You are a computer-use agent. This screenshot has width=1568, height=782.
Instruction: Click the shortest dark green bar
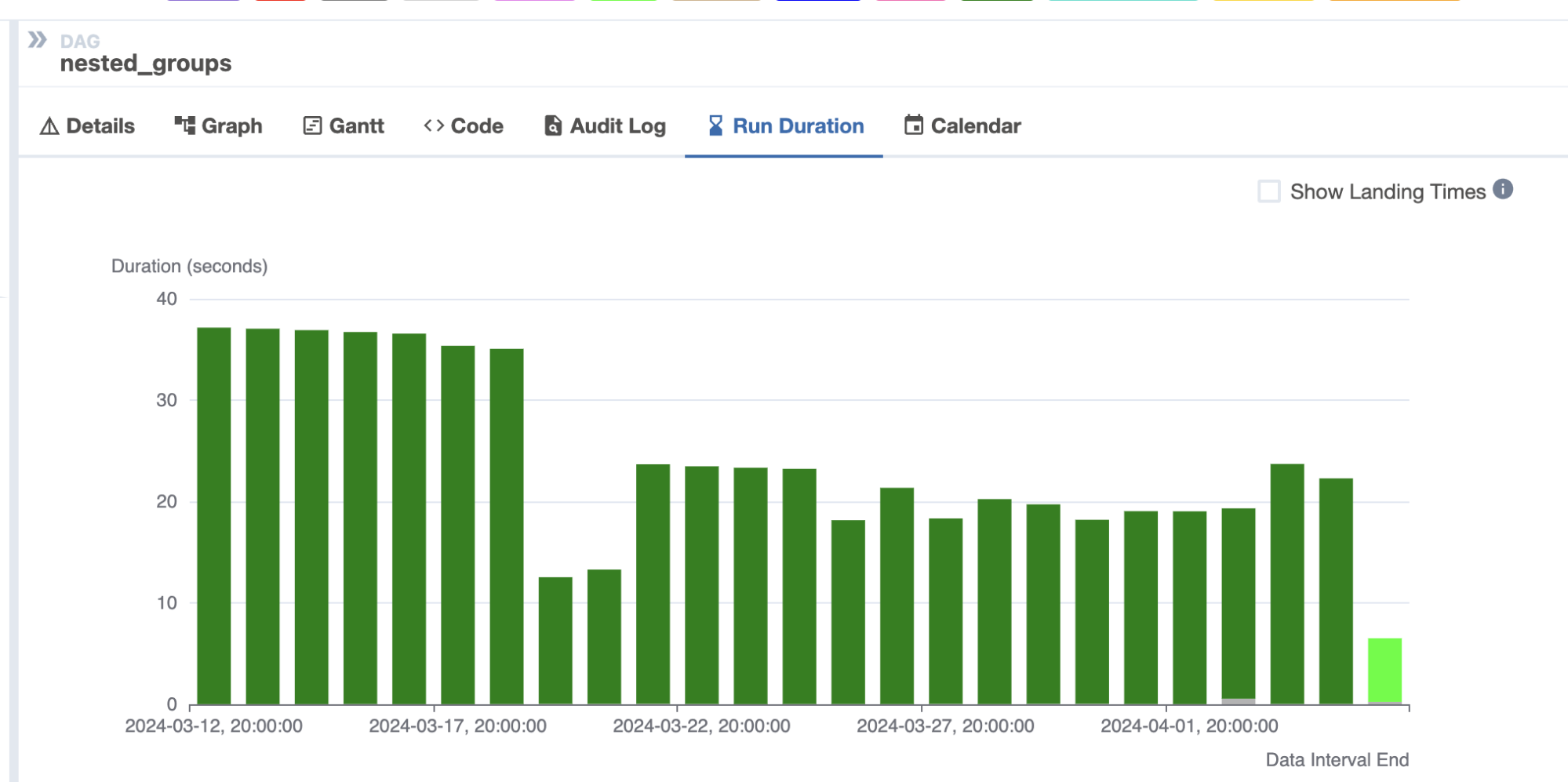point(555,640)
